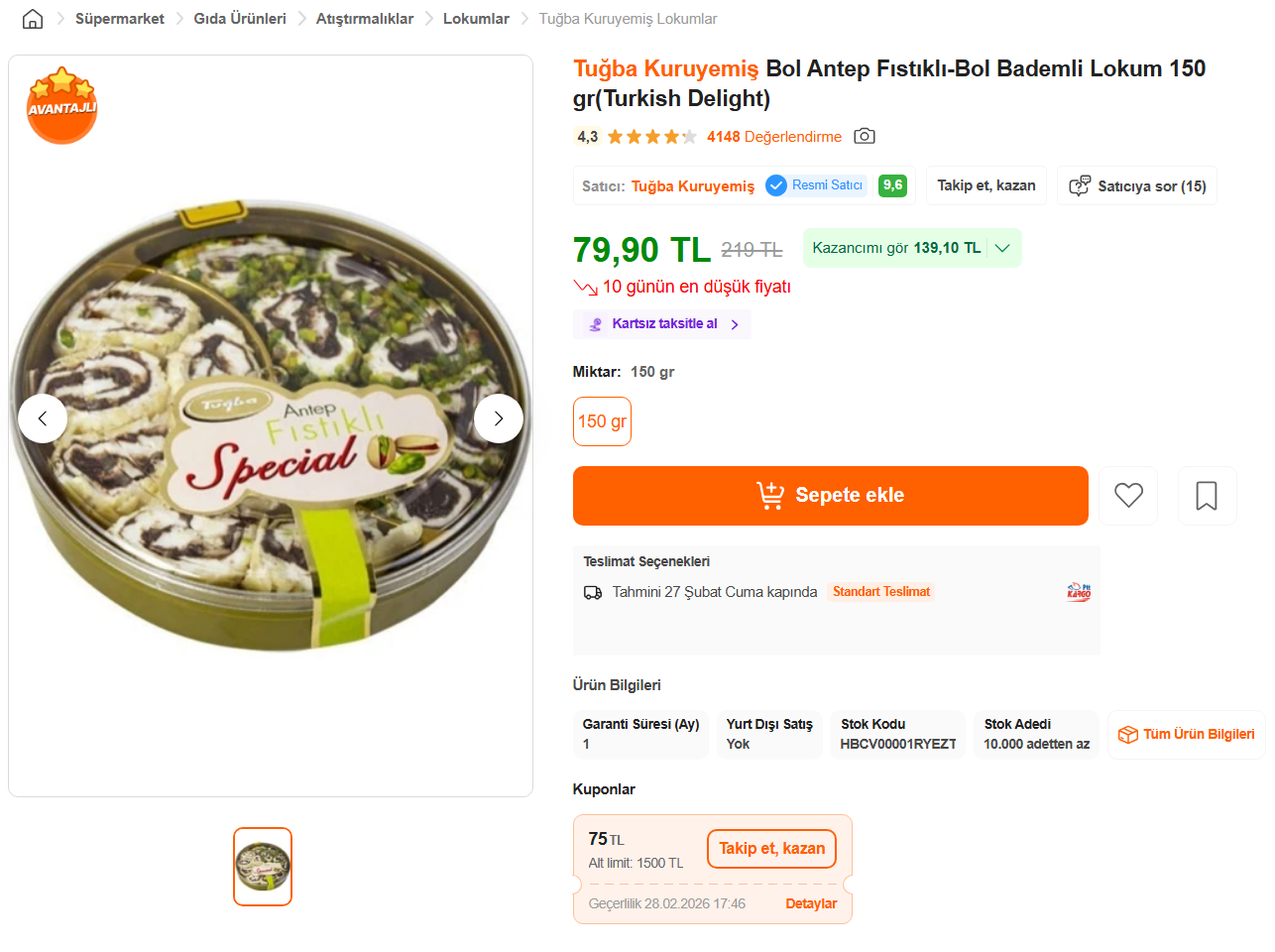Click the coupon's Takip et, kazan button

pyautogui.click(x=771, y=849)
